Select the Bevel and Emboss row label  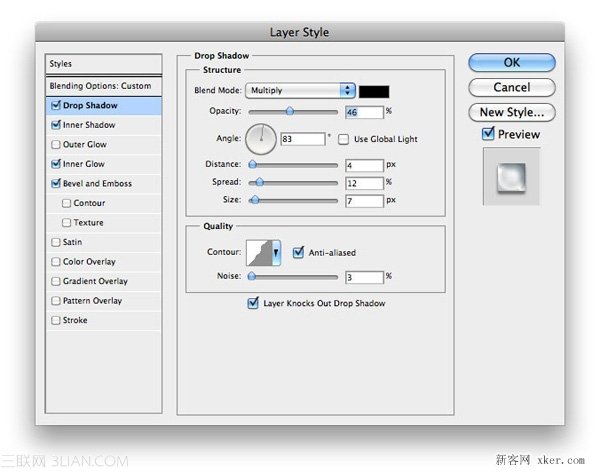pyautogui.click(x=97, y=183)
